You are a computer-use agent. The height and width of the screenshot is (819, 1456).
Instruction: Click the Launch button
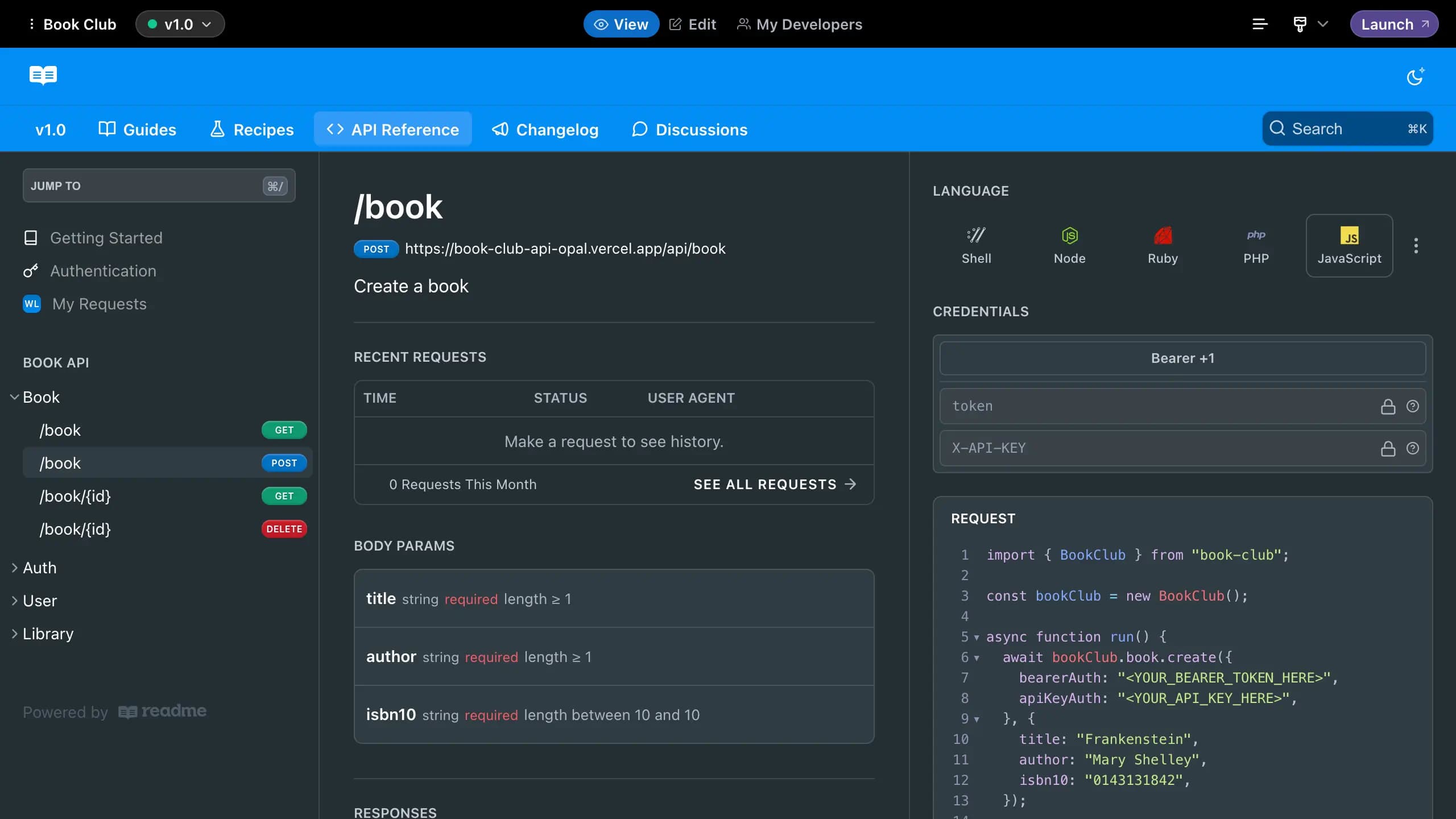click(x=1394, y=23)
